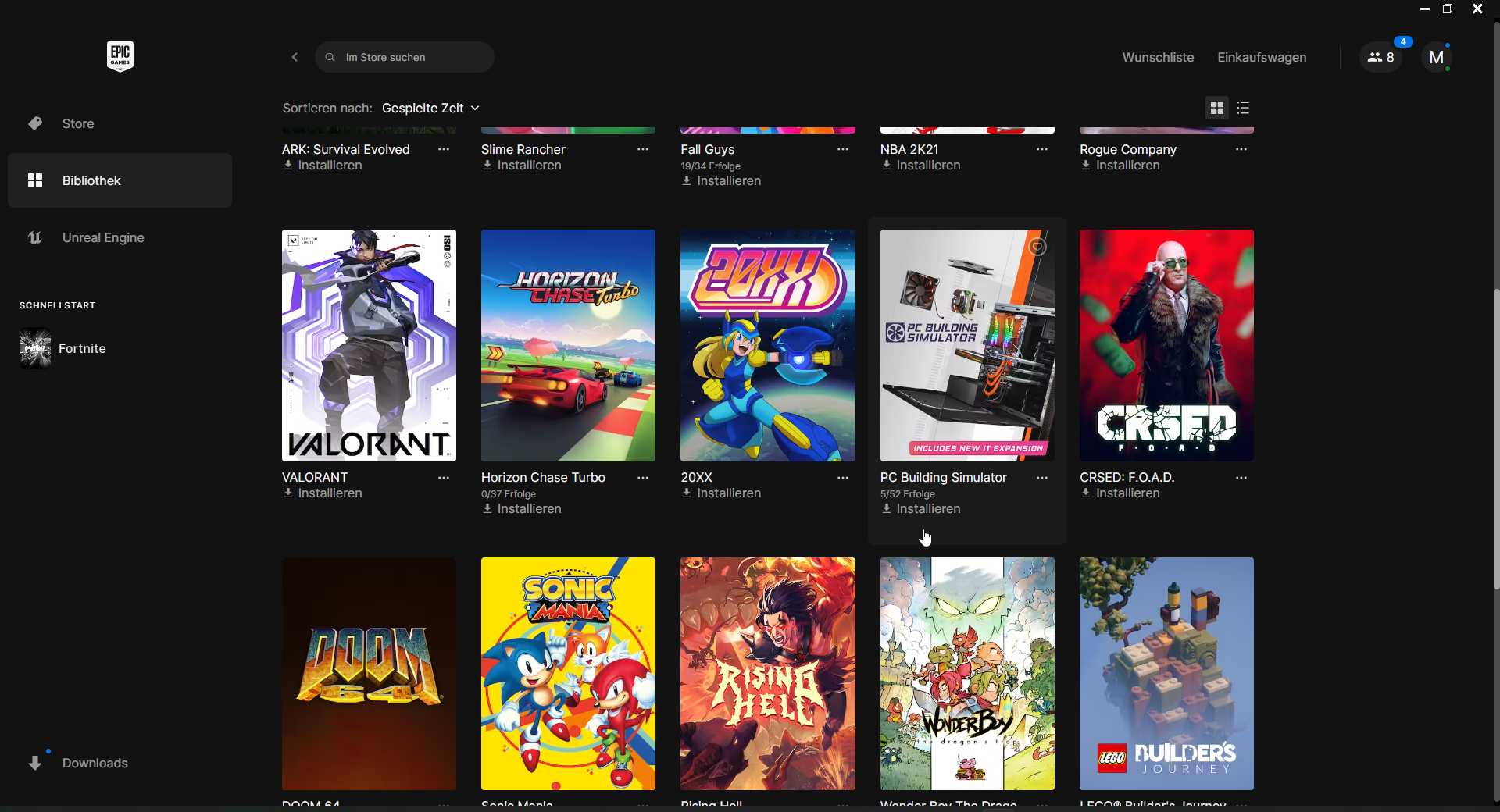Open the friends list icon
The image size is (1500, 812).
[1380, 57]
